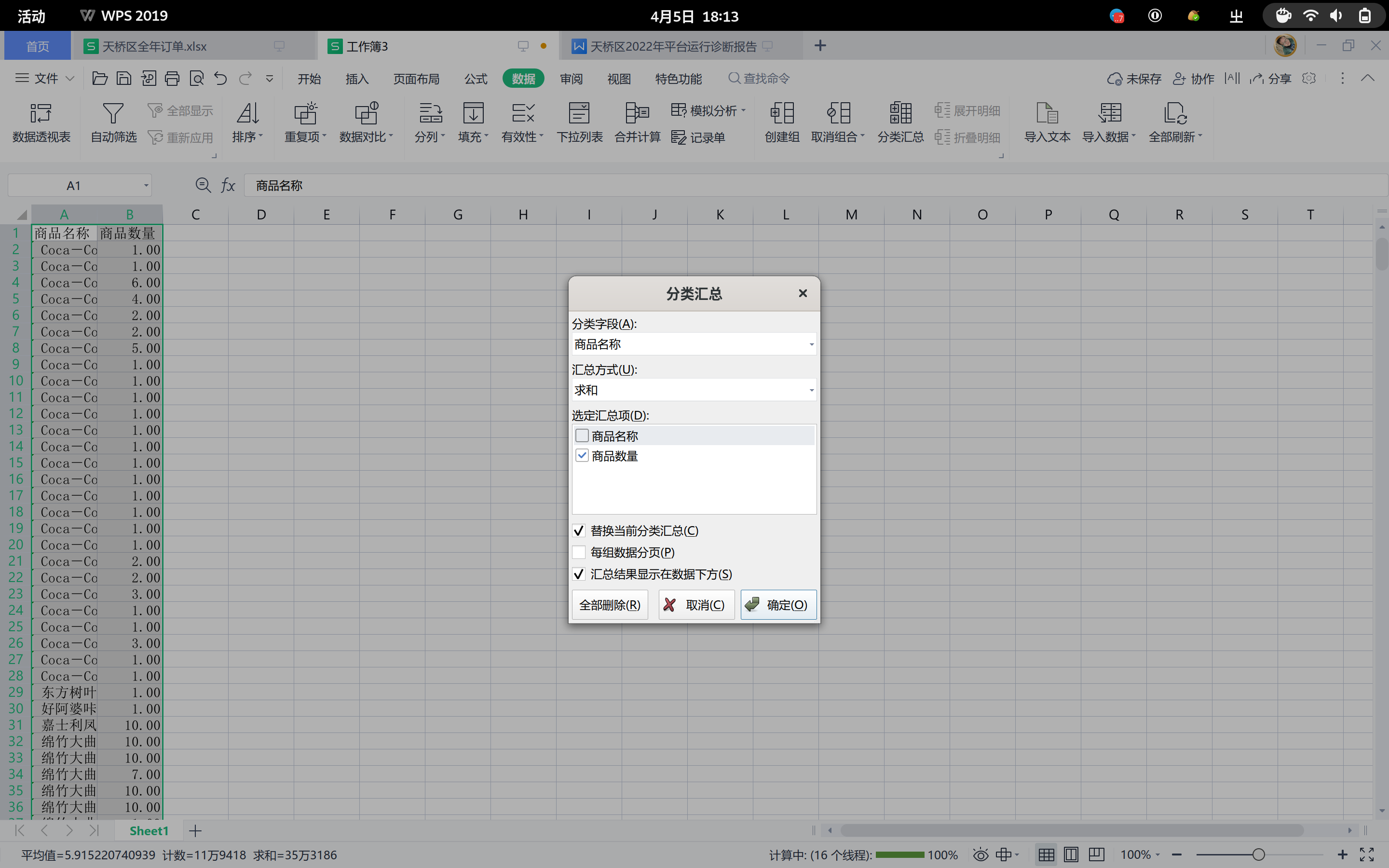Switch to 天桥区全年订单.xlsx document tab
This screenshot has height=868, width=1389.
pyautogui.click(x=193, y=46)
